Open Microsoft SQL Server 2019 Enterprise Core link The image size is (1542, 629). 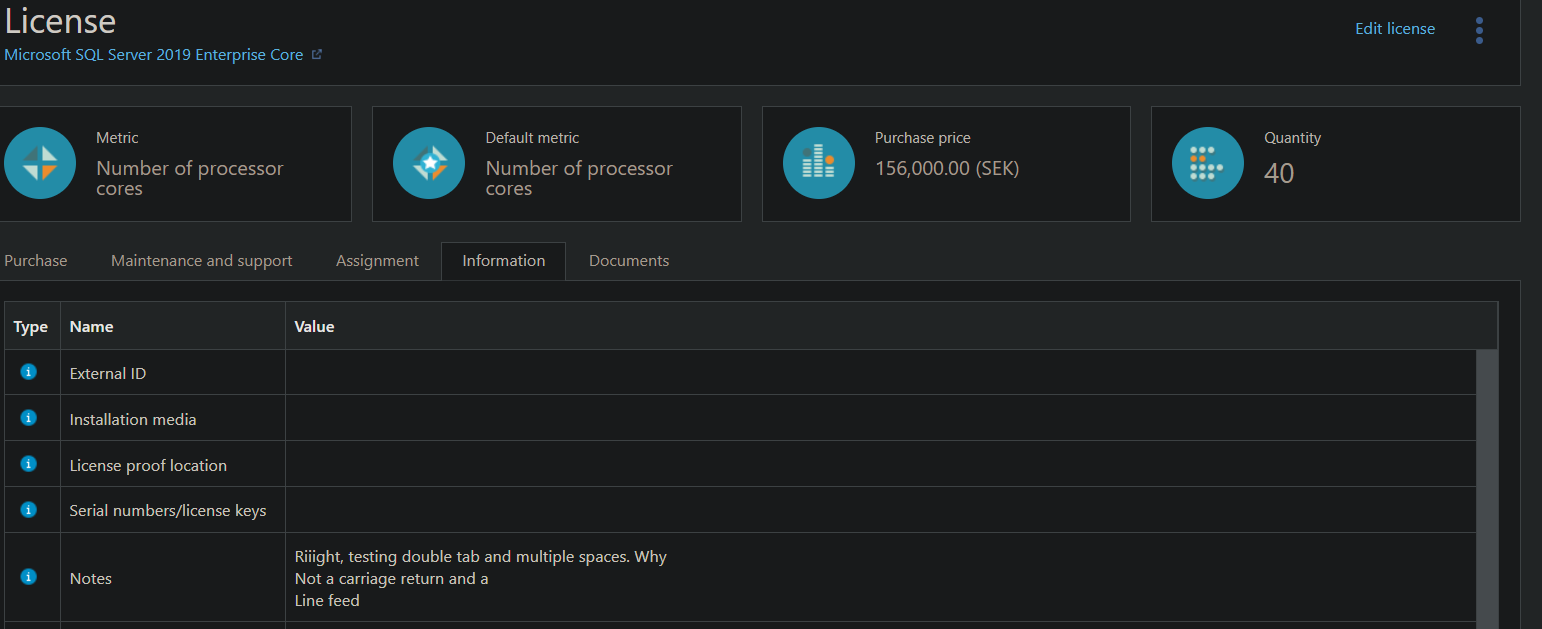tap(154, 55)
